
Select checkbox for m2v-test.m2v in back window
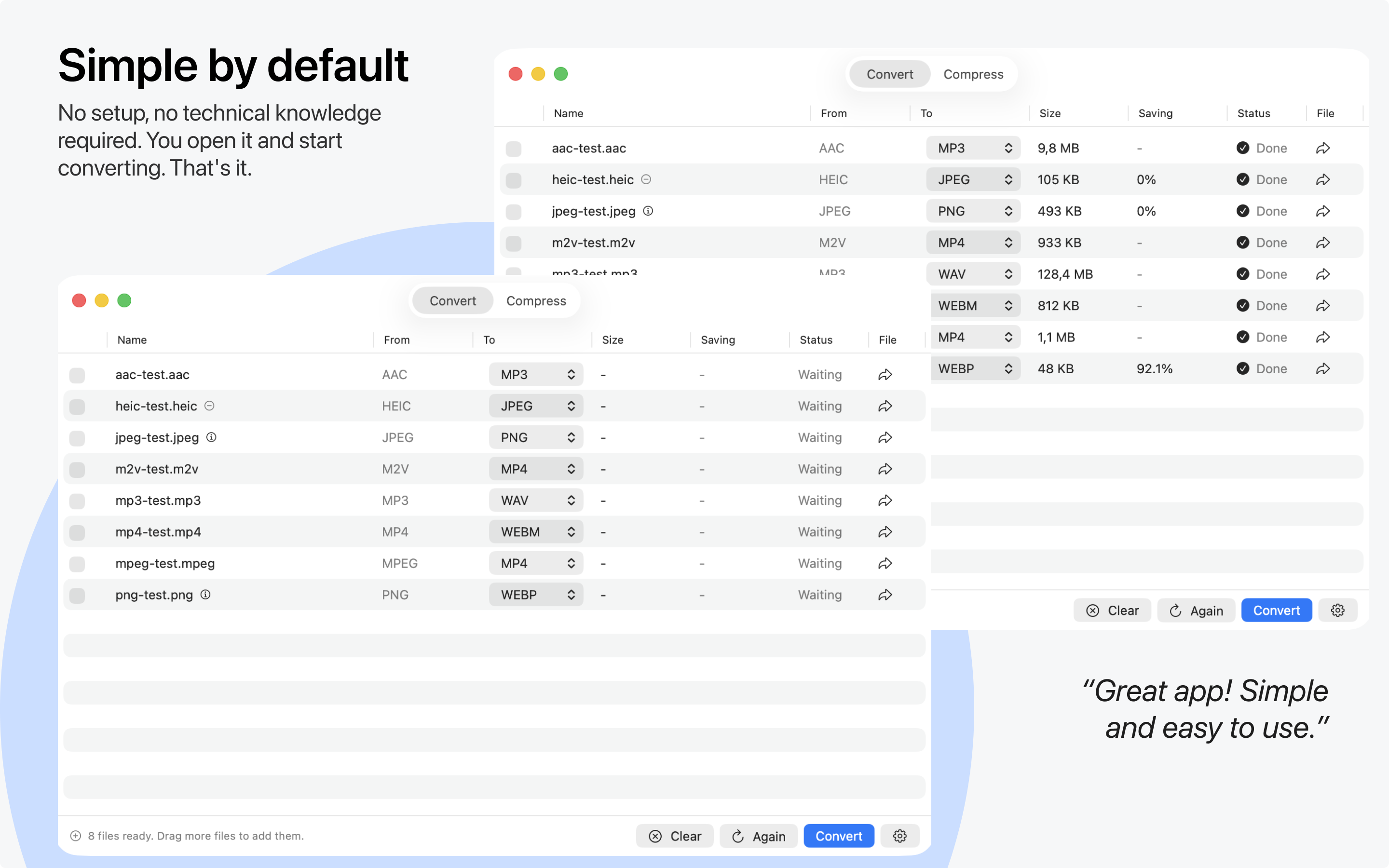(x=514, y=243)
